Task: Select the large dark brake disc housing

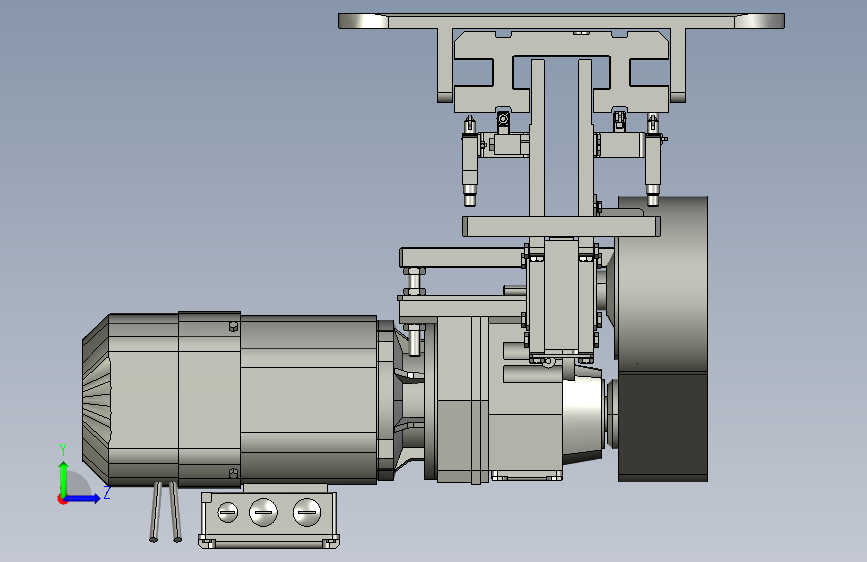Action: point(662,339)
